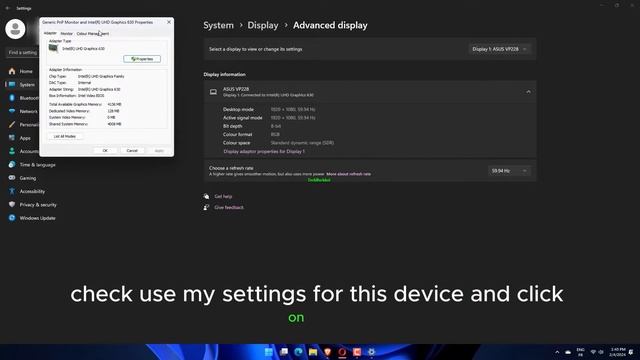Collapse the ASUS VP228 display information panel
640x360 pixels.
pos(528,92)
